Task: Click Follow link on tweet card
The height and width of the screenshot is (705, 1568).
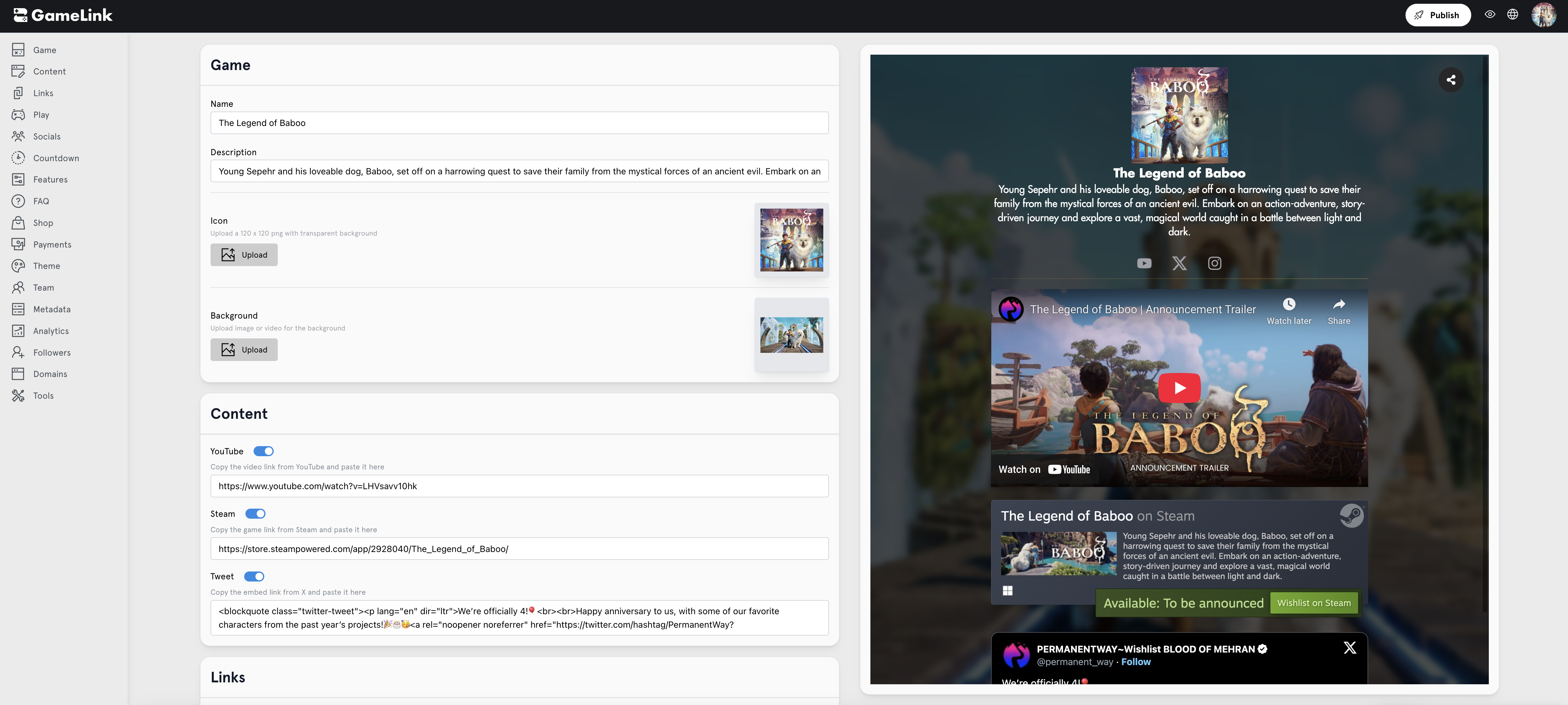Action: click(x=1136, y=662)
